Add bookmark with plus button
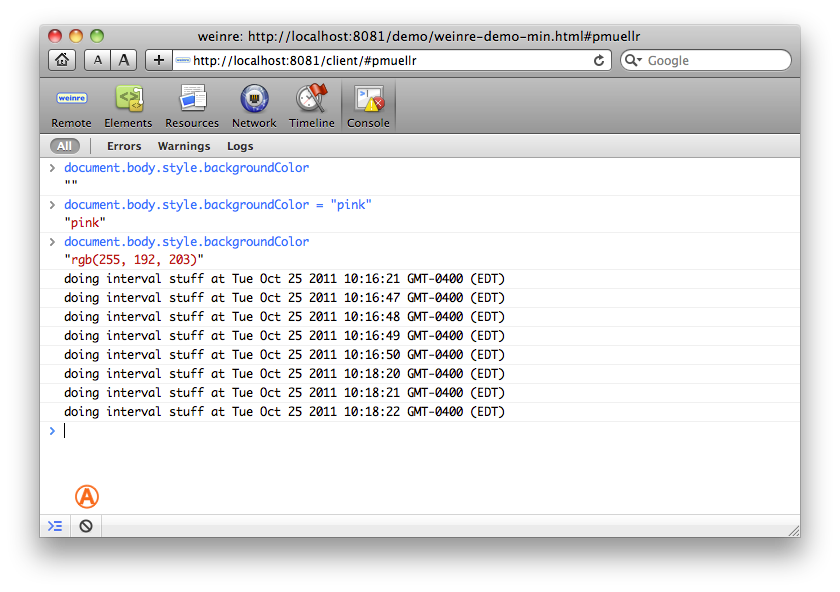 (158, 60)
